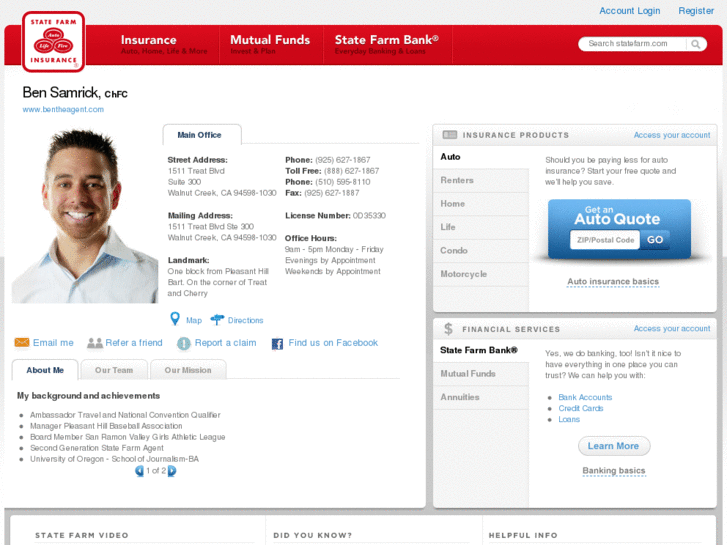727x545 pixels.
Task: Click the Report a claim link
Action: [x=225, y=343]
